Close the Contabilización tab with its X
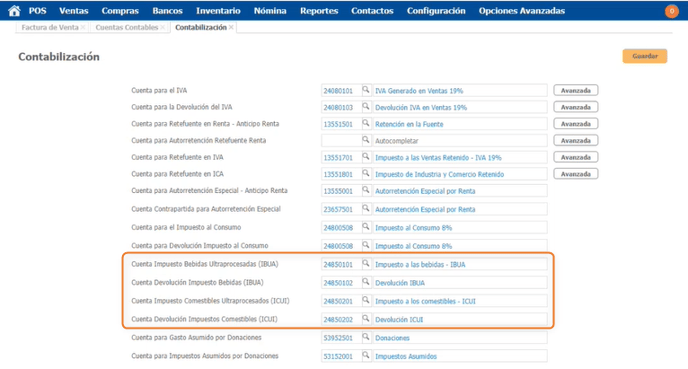 231,27
